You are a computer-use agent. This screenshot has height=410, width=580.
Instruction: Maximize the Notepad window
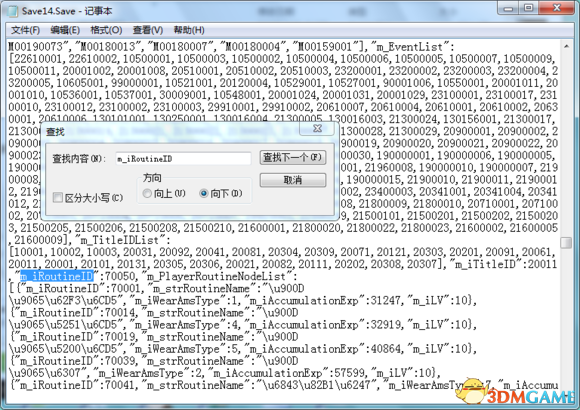point(528,8)
